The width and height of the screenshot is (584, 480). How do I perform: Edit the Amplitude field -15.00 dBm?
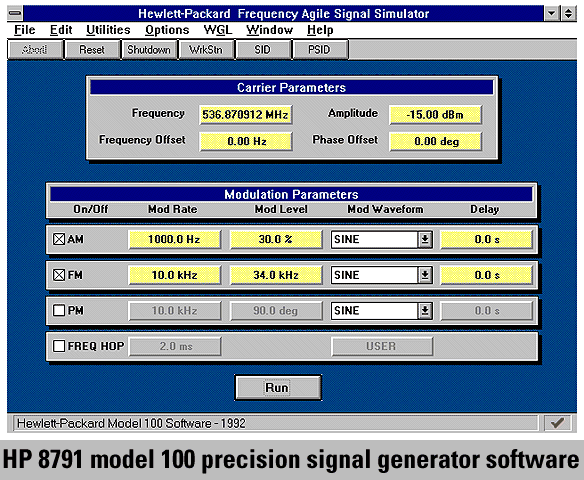pyautogui.click(x=435, y=114)
